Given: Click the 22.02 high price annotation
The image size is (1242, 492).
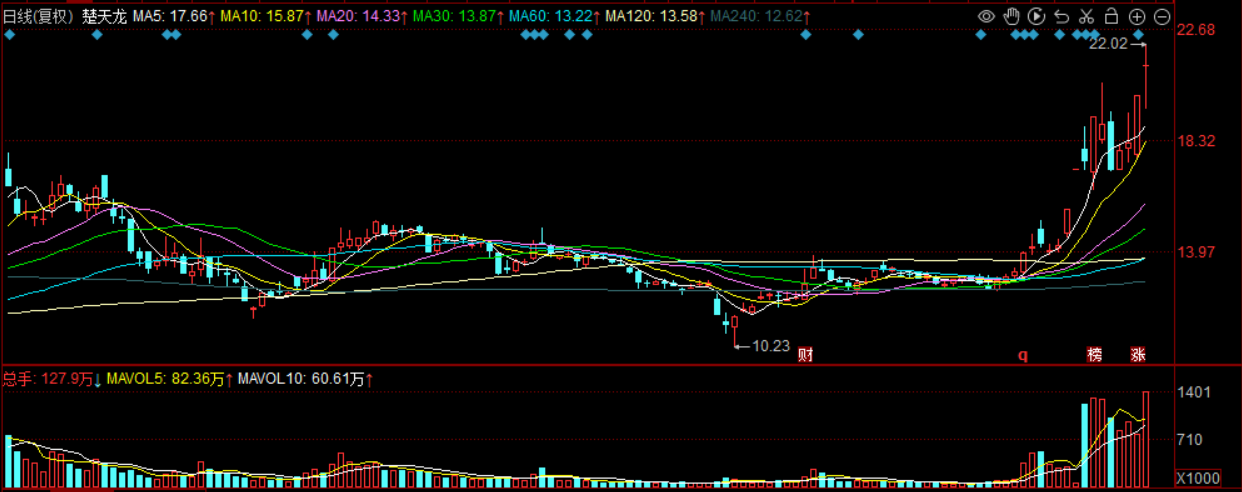Looking at the screenshot, I should pyautogui.click(x=1108, y=44).
